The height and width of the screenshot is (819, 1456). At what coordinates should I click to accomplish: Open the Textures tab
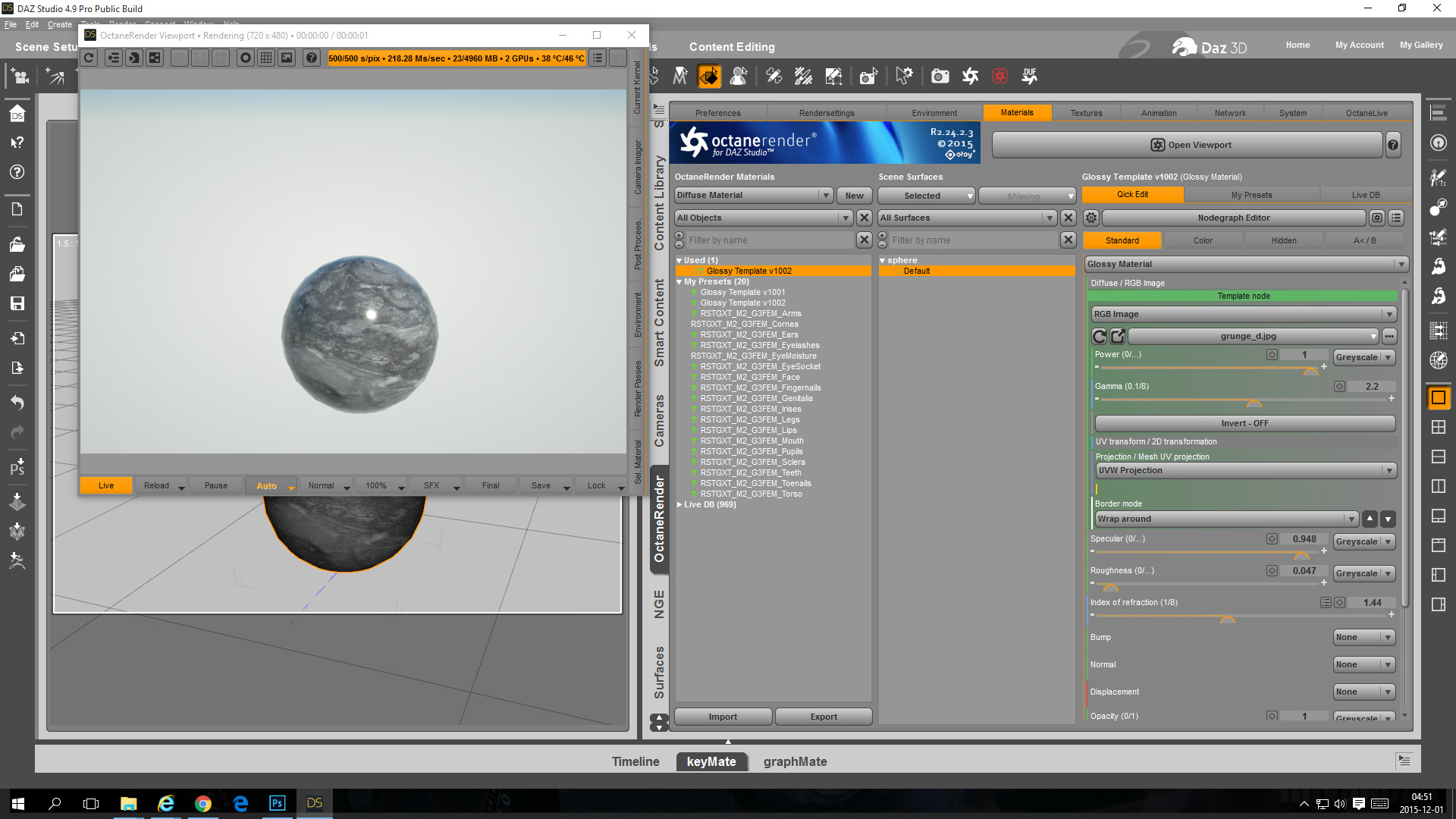click(x=1086, y=113)
